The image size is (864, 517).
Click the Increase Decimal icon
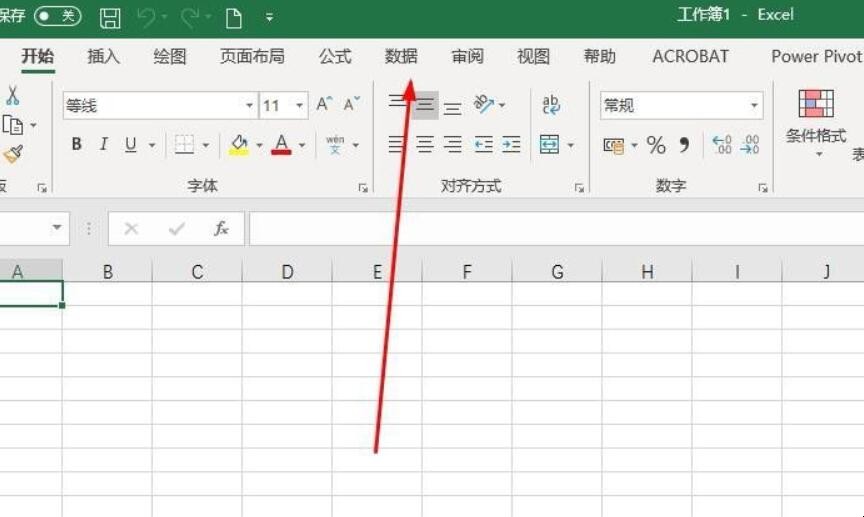pyautogui.click(x=722, y=144)
